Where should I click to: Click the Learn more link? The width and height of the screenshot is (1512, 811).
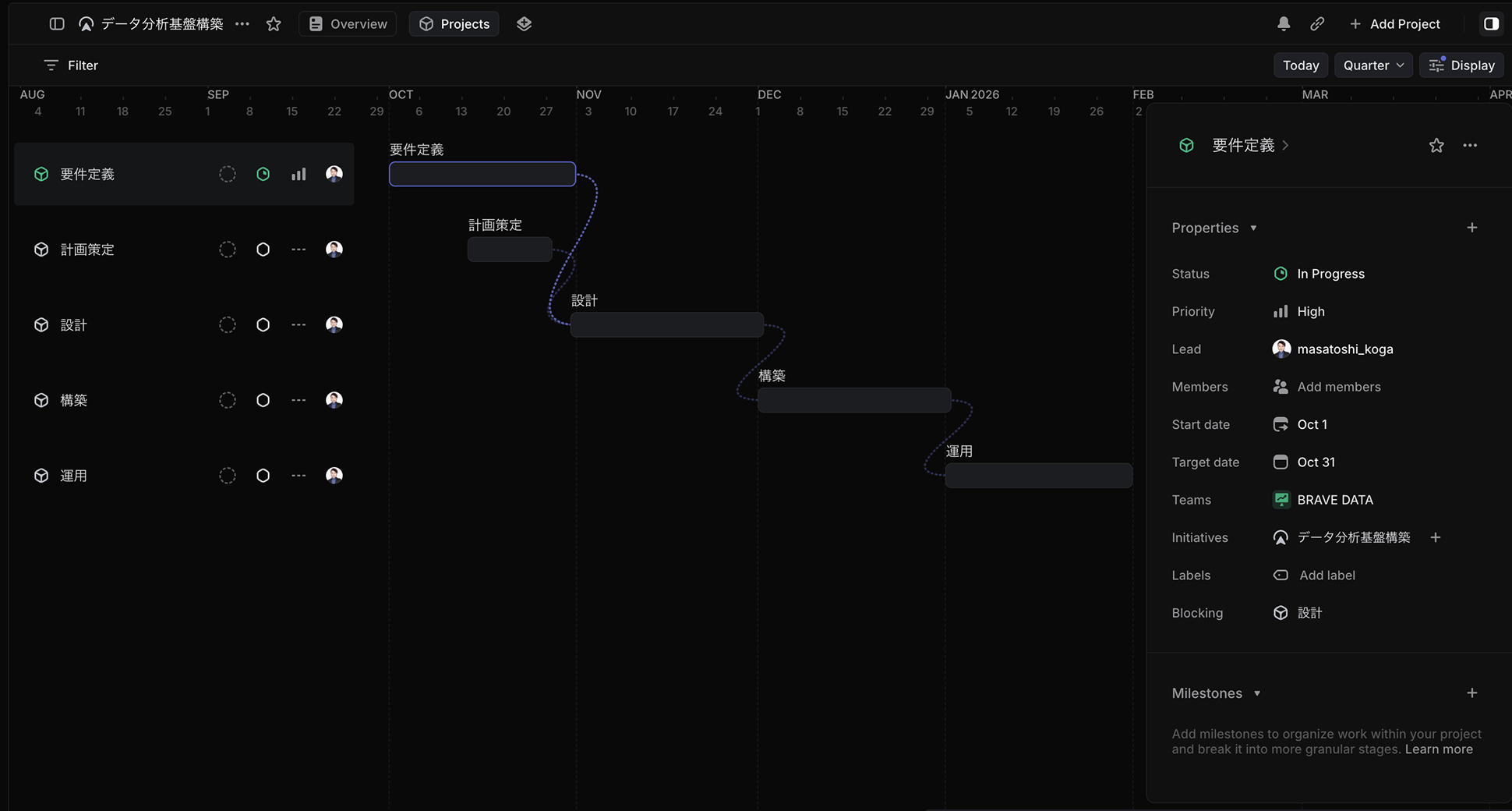1439,749
